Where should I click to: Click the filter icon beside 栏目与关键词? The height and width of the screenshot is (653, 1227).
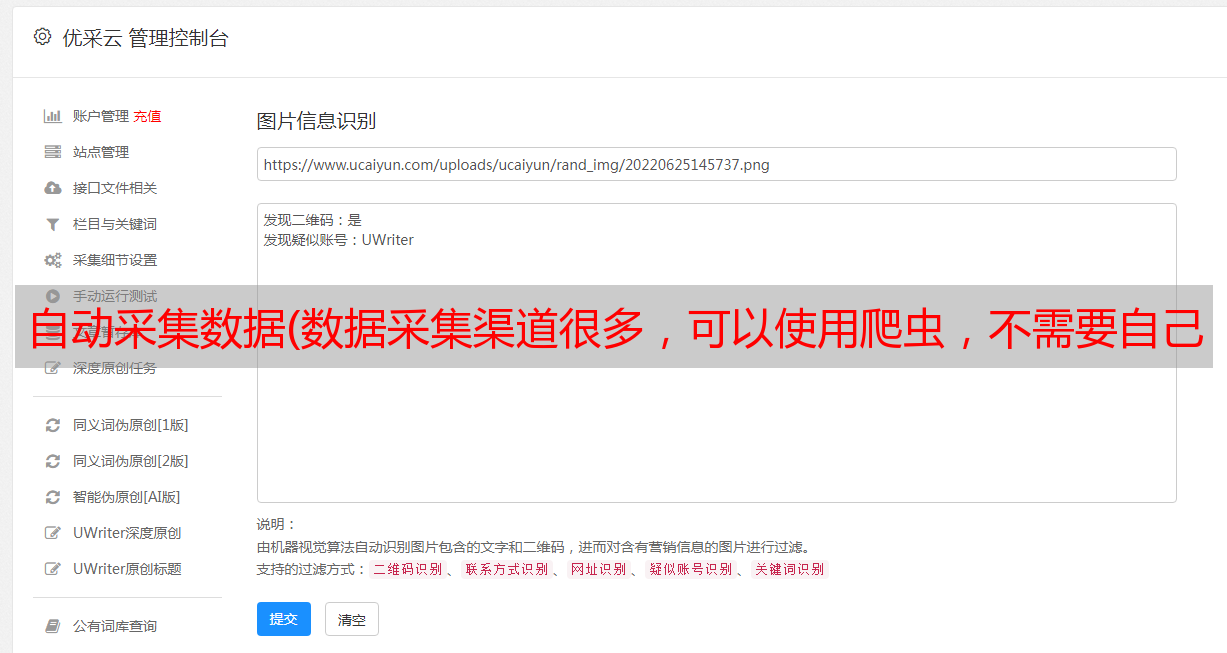53,224
